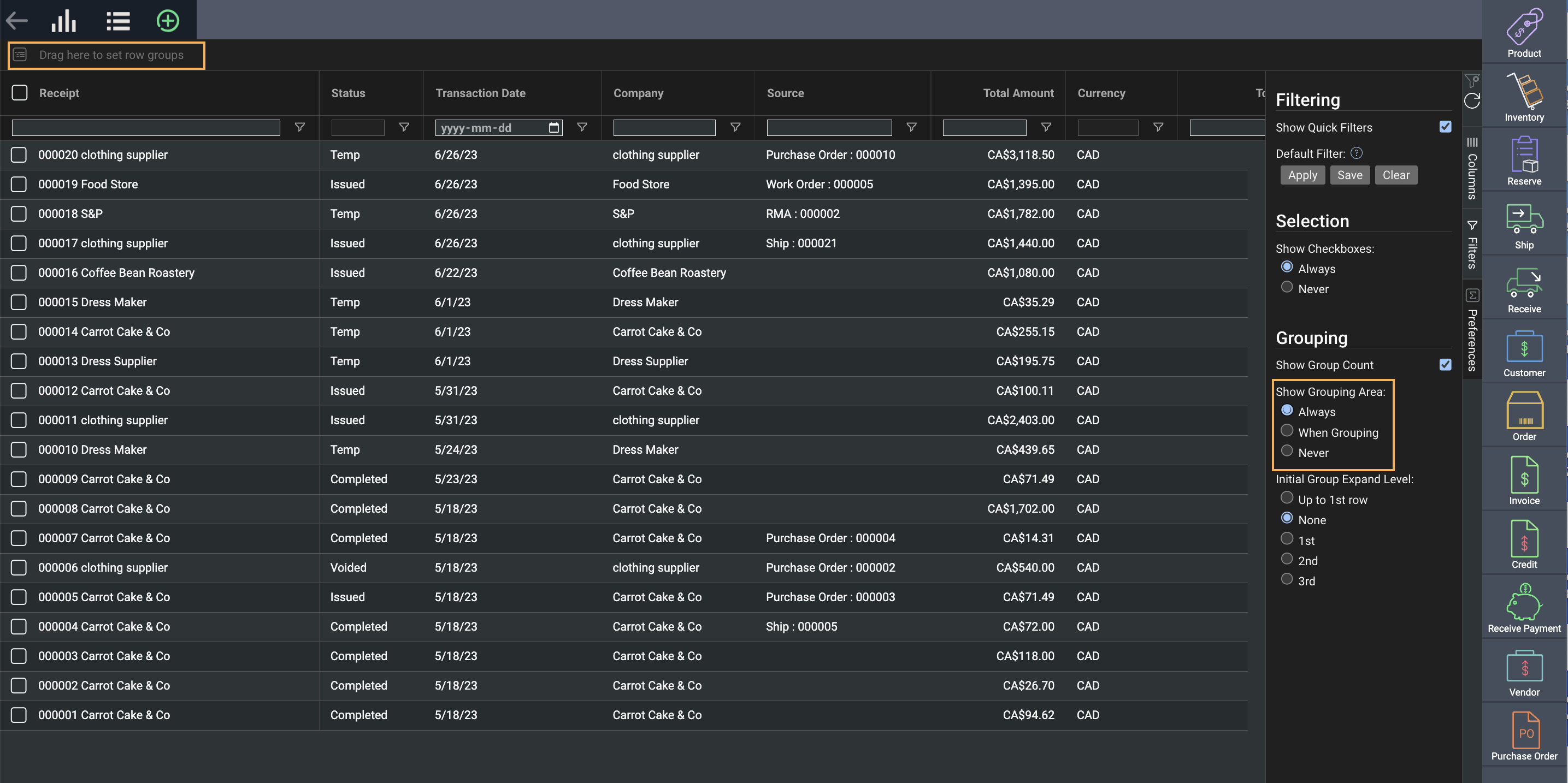Switch to the Filters side tab
This screenshot has width=1568, height=783.
click(1472, 245)
